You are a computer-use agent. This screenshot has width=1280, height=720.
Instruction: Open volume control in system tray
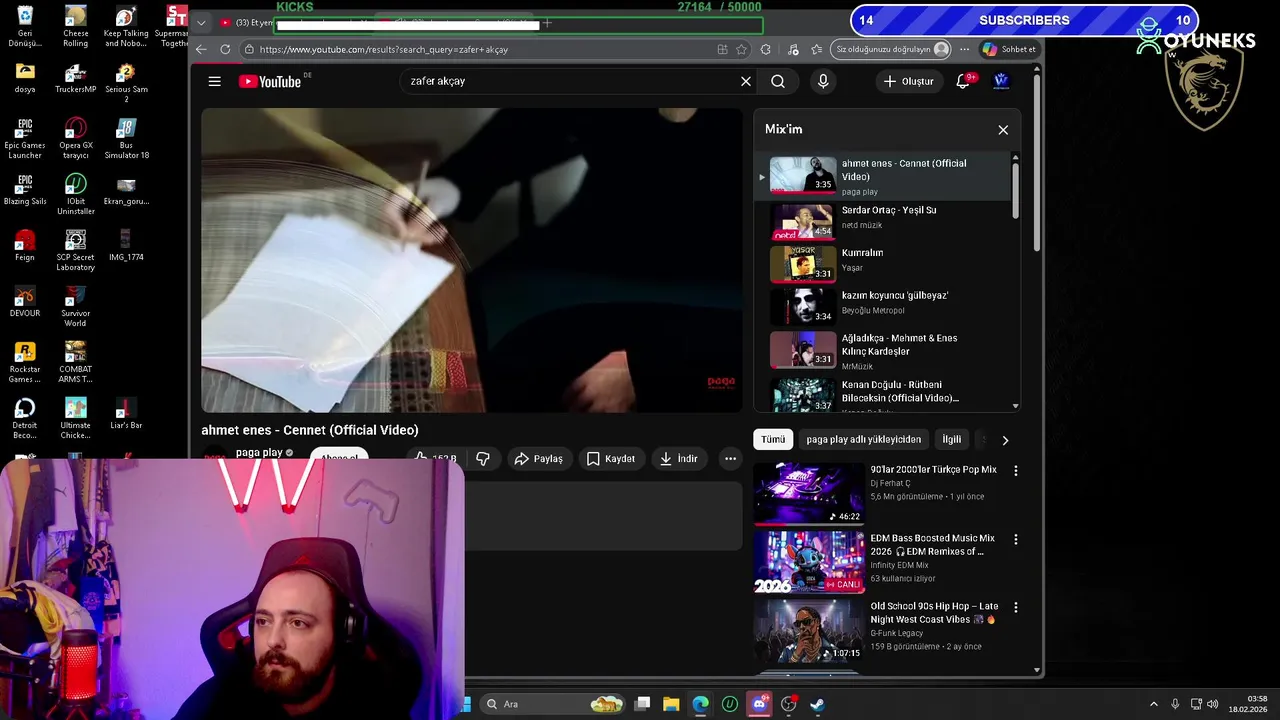coord(1212,704)
